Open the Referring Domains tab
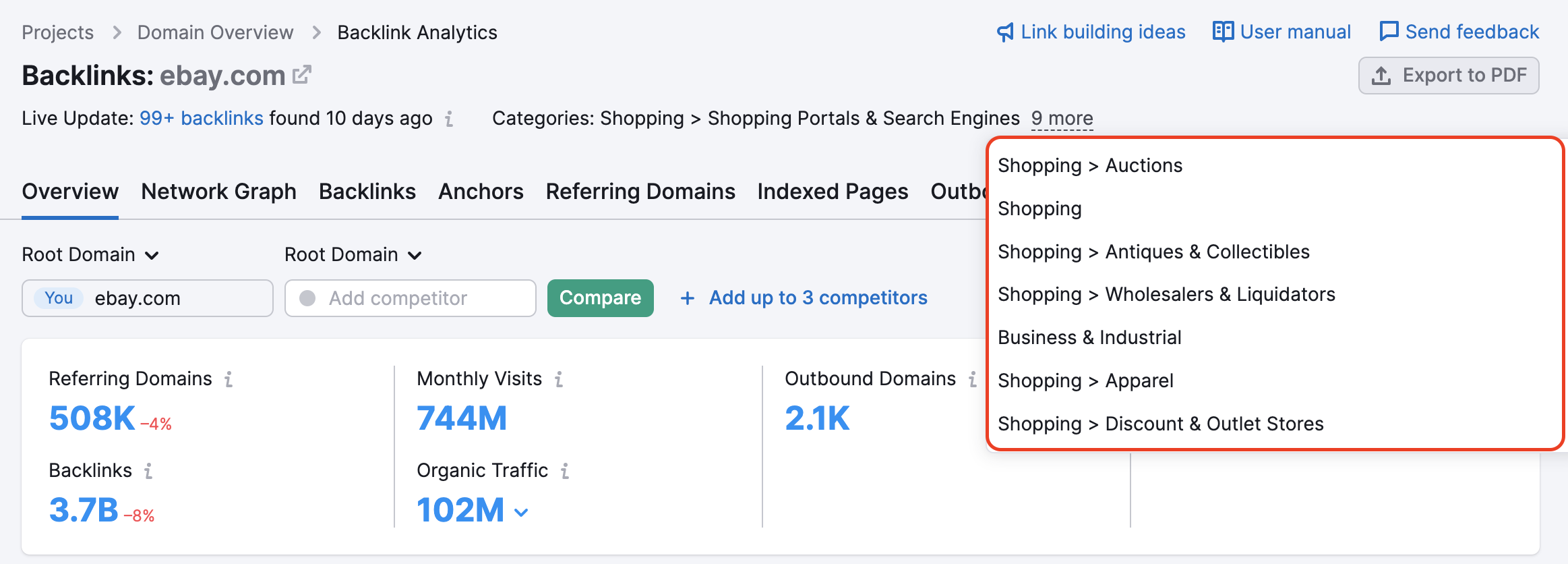 tap(640, 192)
